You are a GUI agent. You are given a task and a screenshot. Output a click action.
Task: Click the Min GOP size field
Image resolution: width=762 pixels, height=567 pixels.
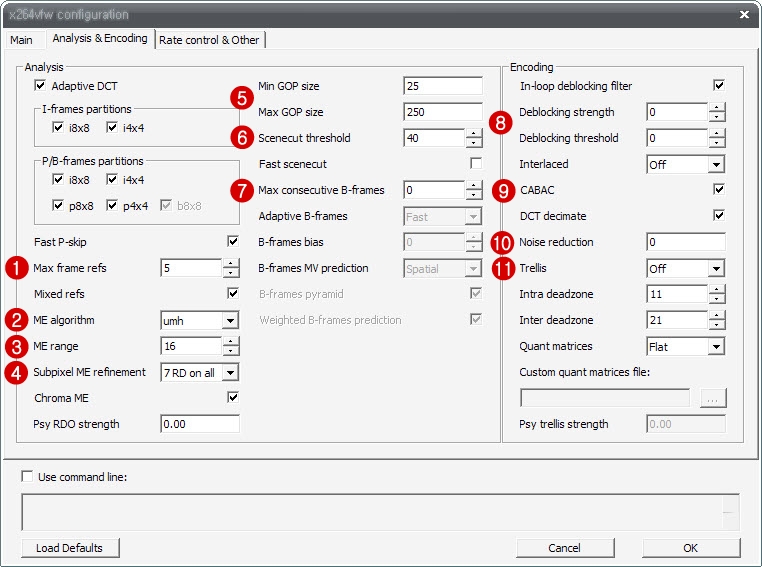tap(443, 86)
